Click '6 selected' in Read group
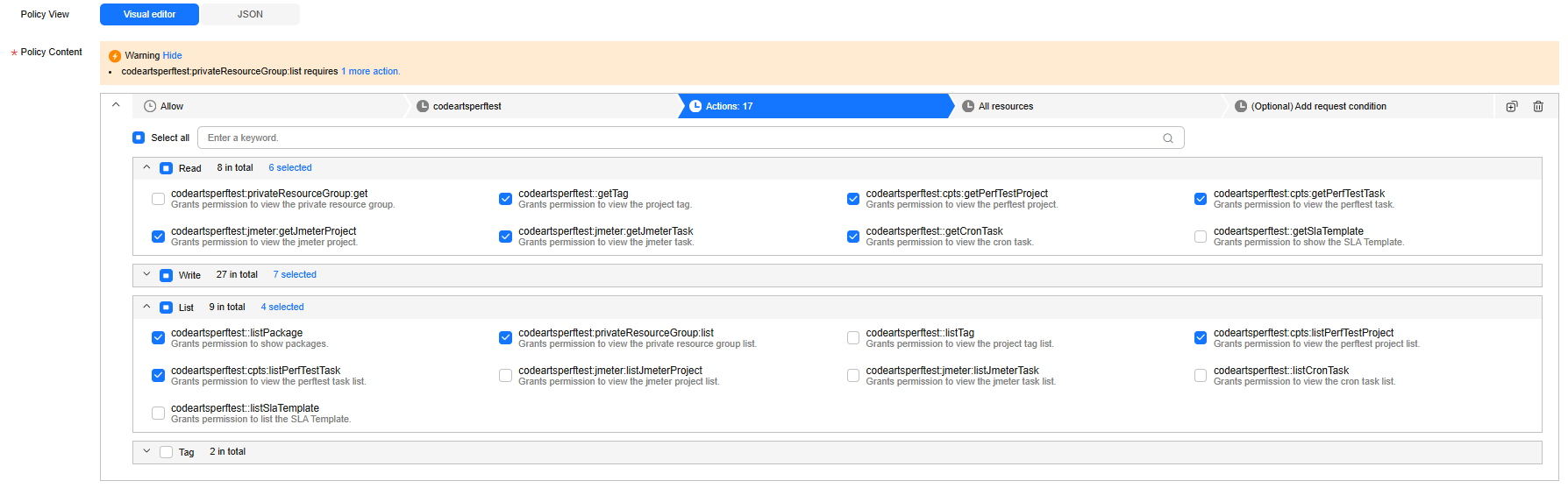The height and width of the screenshot is (488, 1568). click(x=290, y=167)
